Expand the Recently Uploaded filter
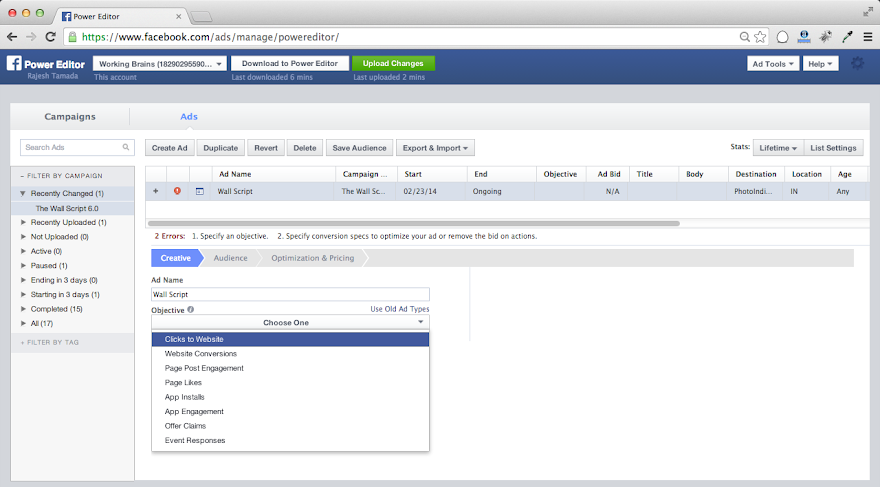 [23, 223]
